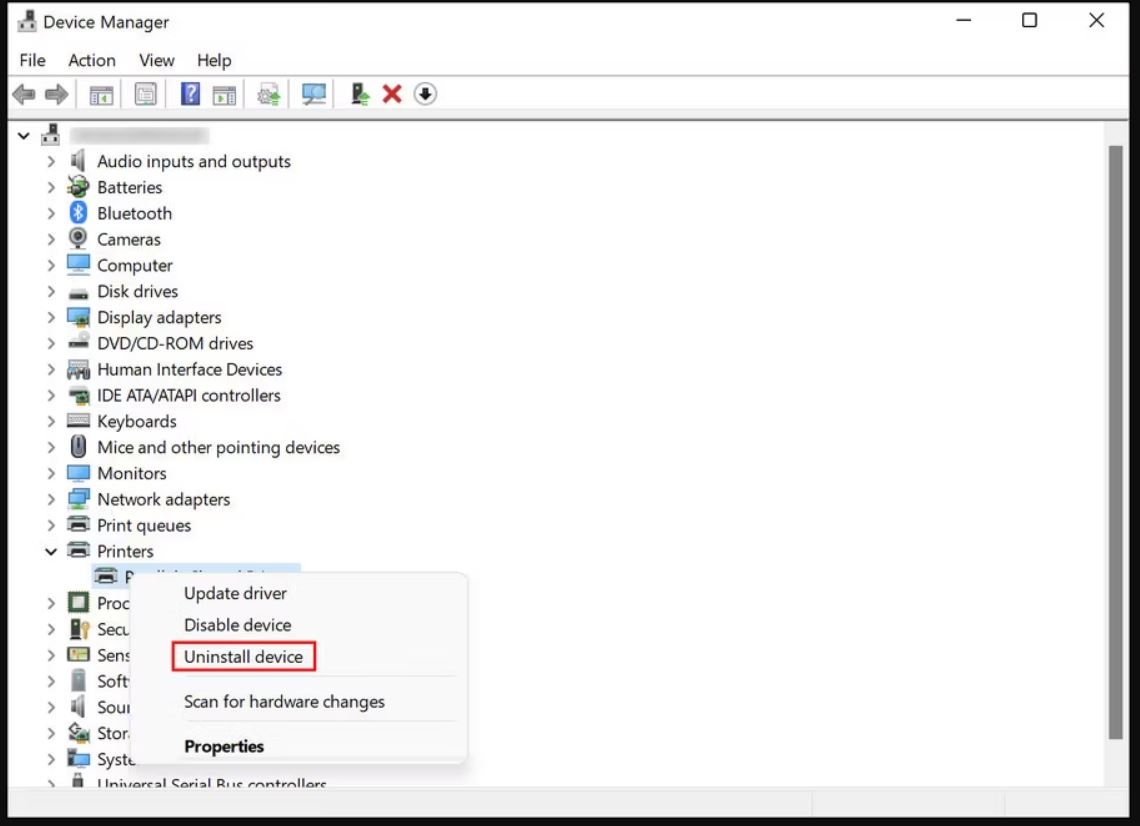Screen dimensions: 1140x826
Task: Open the Help question-mark toolbar icon
Action: pos(190,94)
